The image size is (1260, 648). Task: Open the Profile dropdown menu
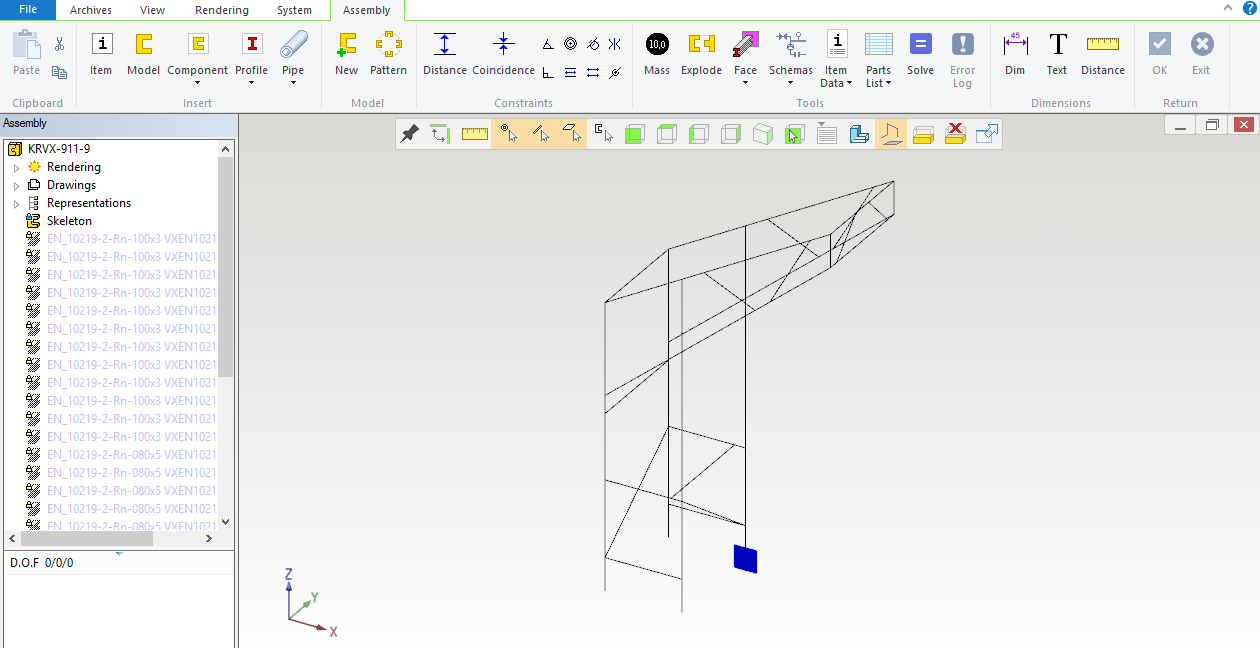(x=251, y=82)
